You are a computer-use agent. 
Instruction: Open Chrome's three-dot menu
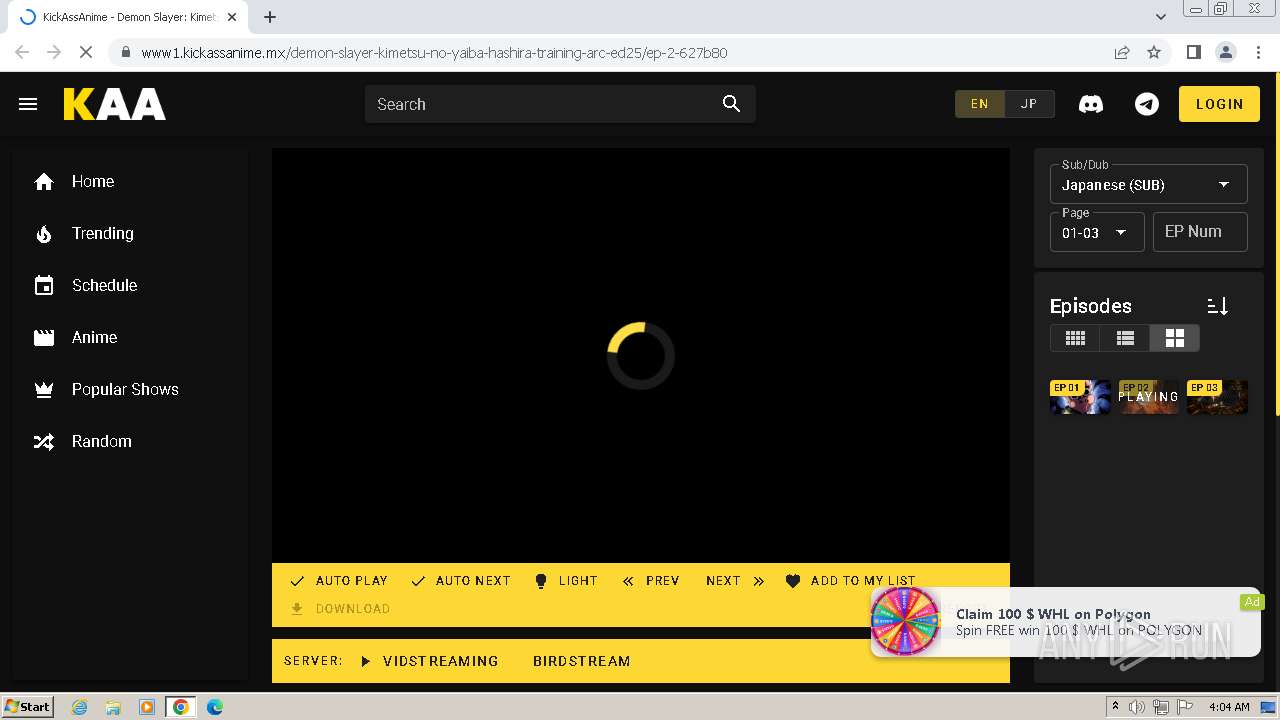coord(1258,52)
